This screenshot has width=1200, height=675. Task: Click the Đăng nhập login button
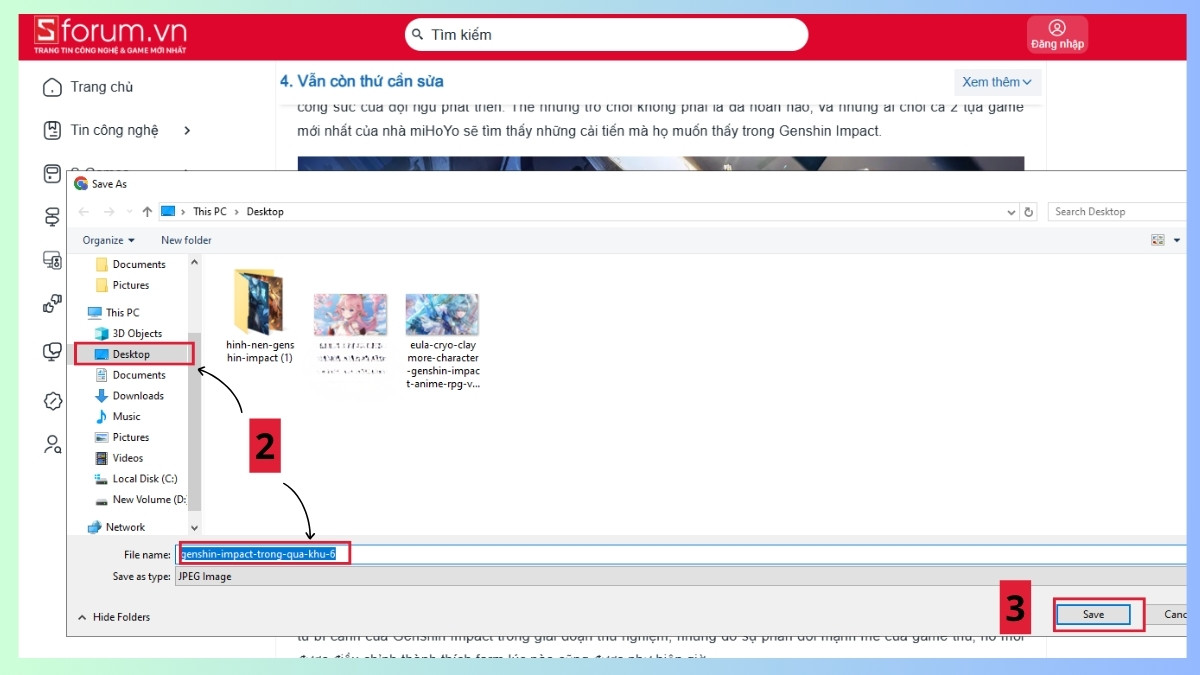point(1057,35)
